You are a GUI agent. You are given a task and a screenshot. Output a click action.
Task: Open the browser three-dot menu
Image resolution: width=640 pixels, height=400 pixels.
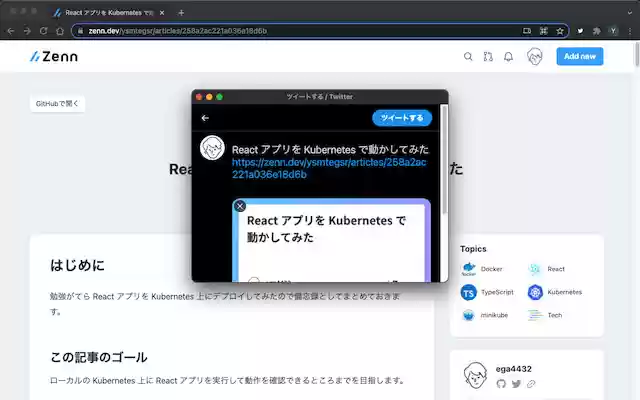point(630,31)
